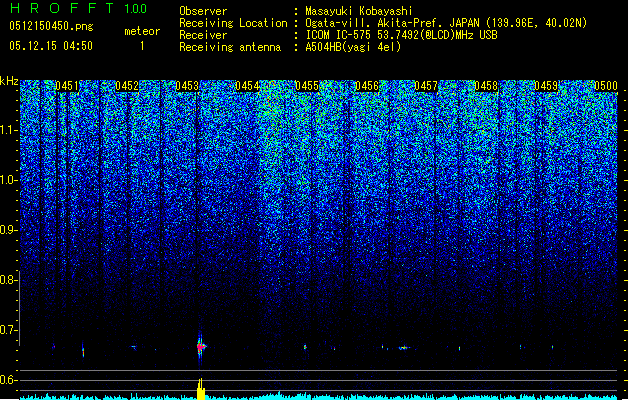The height and width of the screenshot is (400, 629).
Task: Click the HROFFT 1.0.0 title text
Action: [78, 8]
